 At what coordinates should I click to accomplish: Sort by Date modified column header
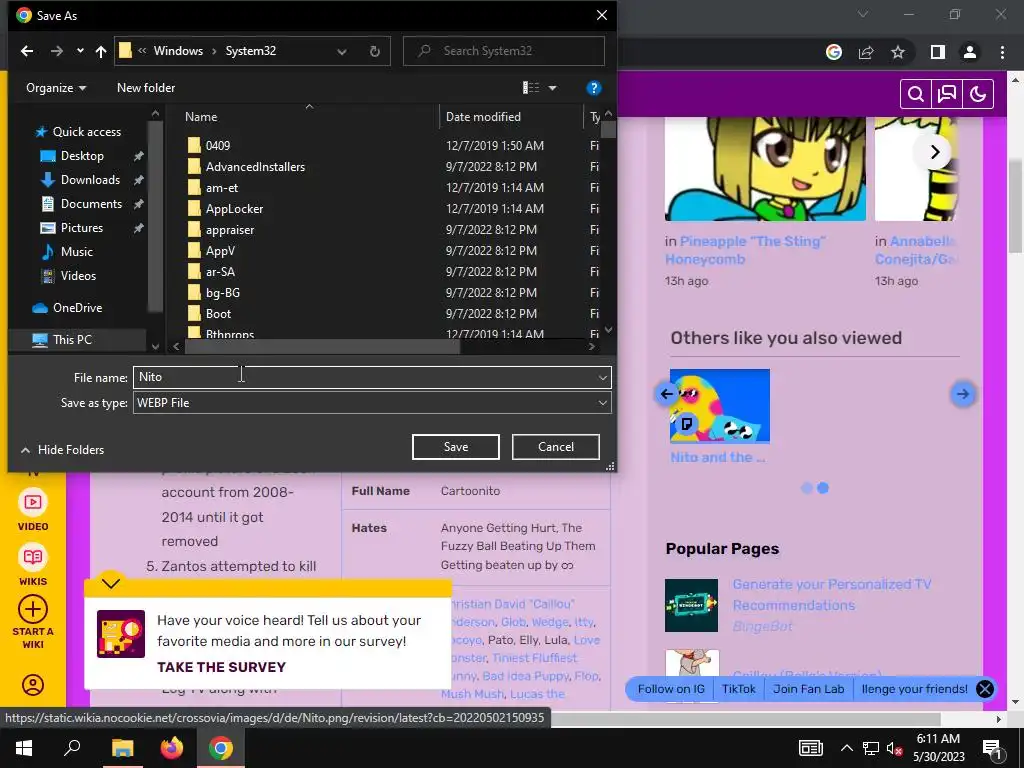tap(483, 117)
